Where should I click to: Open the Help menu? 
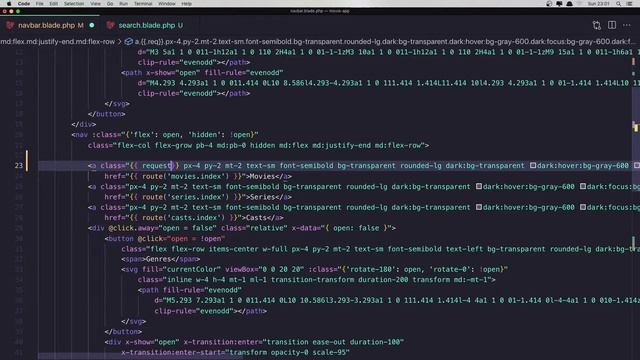187,4
